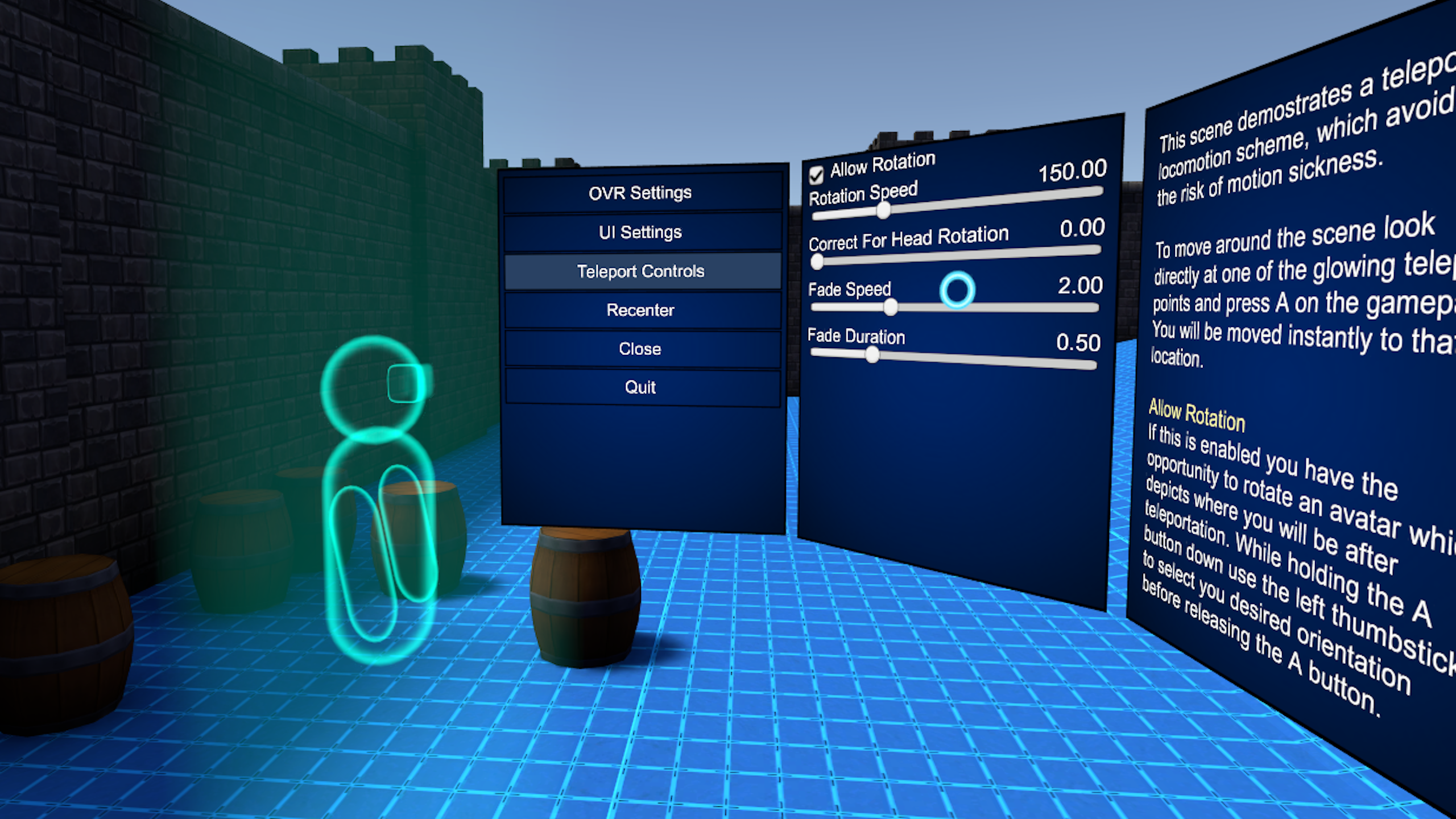Screen dimensions: 1456x819
Task: Select the Teleport Controls menu entry
Action: pyautogui.click(x=640, y=271)
